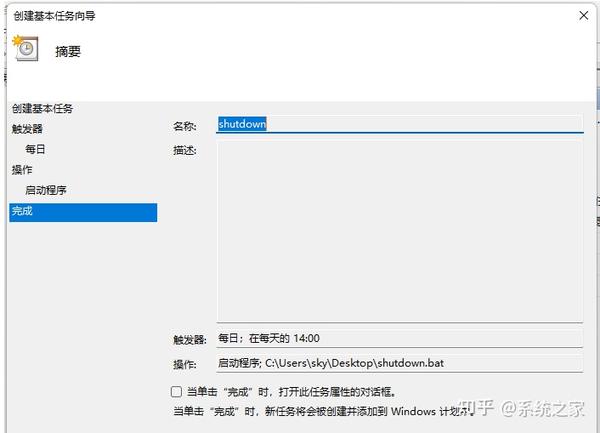Select the 触发器 step in sidebar

[27, 129]
